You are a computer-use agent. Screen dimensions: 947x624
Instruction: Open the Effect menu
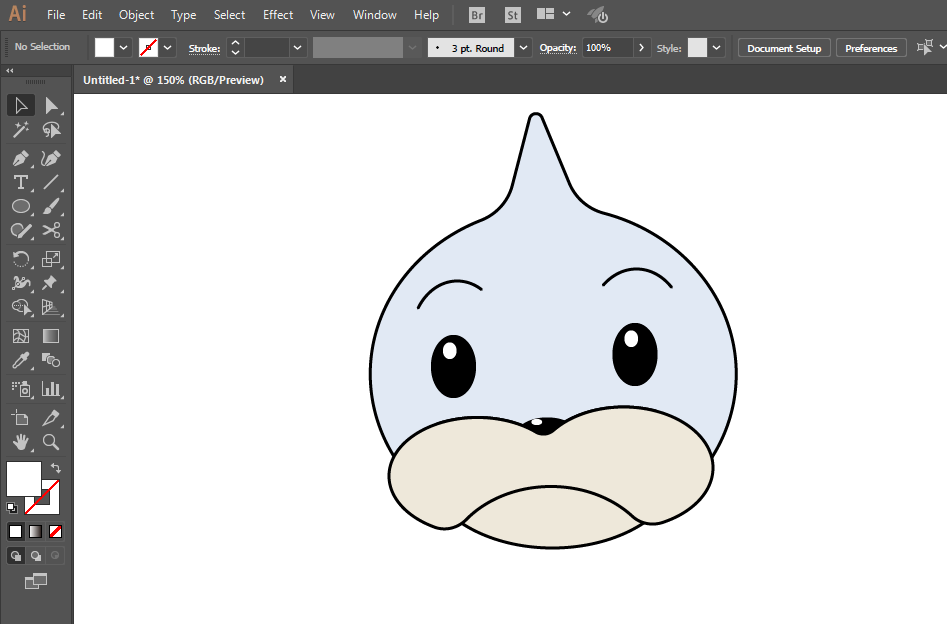point(278,15)
